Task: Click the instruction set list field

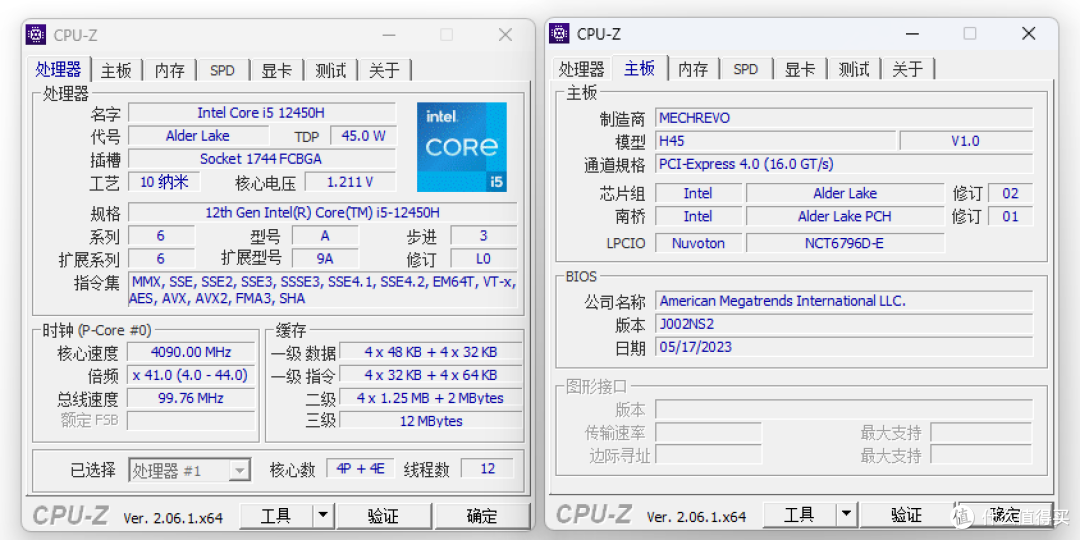Action: [x=323, y=290]
